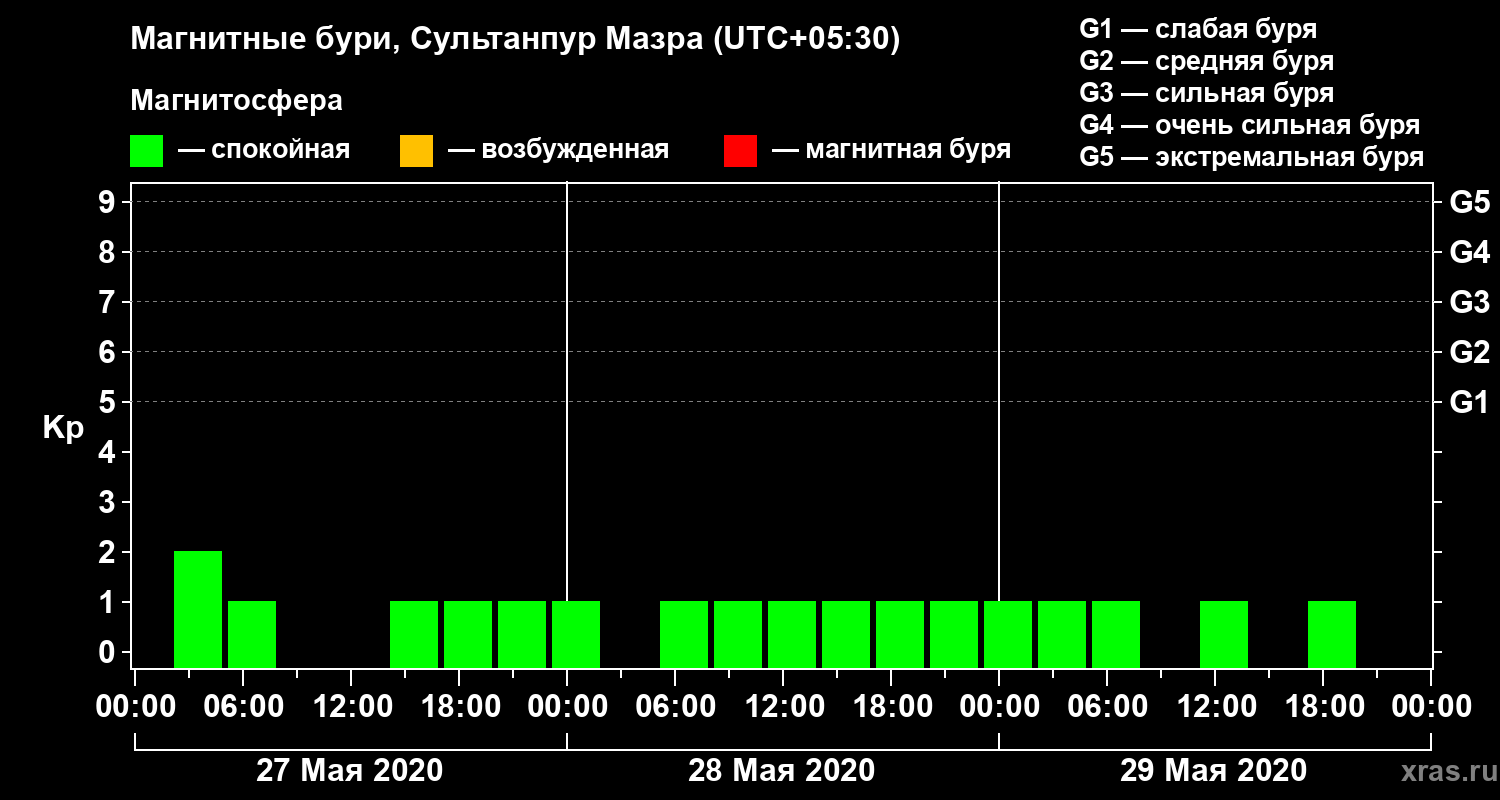The image size is (1500, 800).
Task: Click the G1 right axis label
Action: [x=1470, y=402]
